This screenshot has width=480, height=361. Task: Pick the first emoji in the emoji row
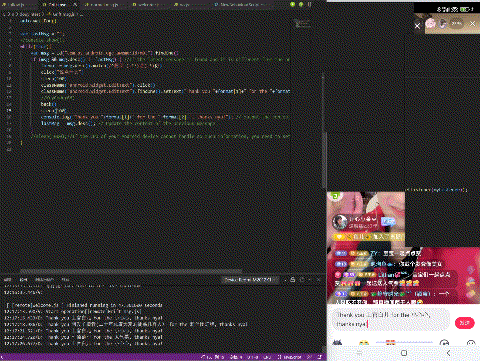337,342
